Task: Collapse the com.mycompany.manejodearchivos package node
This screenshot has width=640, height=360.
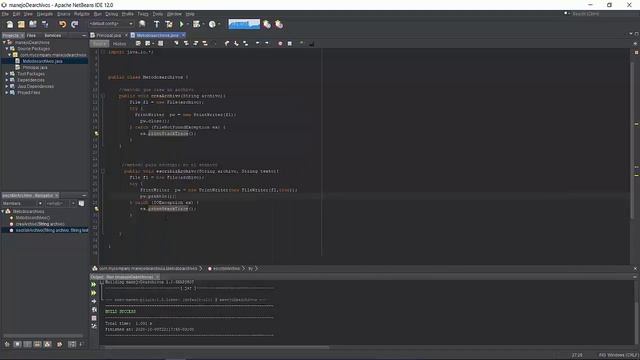Action: pyautogui.click(x=10, y=55)
